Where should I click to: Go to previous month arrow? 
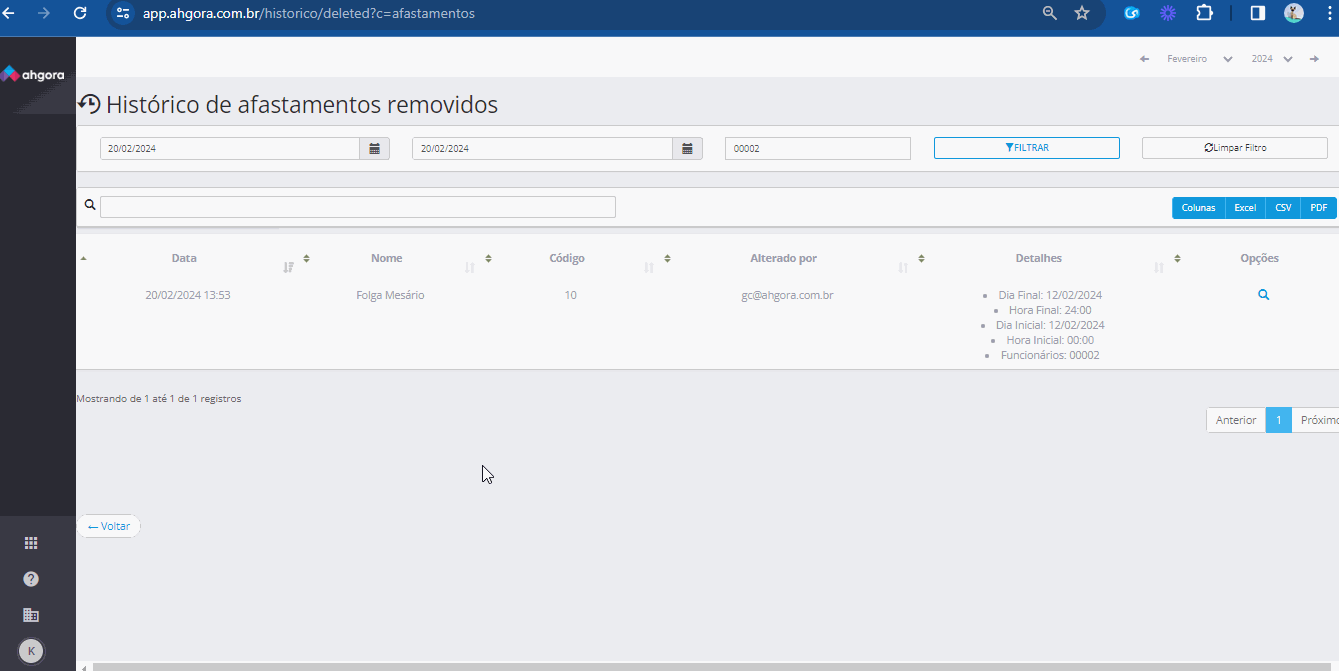click(1144, 59)
